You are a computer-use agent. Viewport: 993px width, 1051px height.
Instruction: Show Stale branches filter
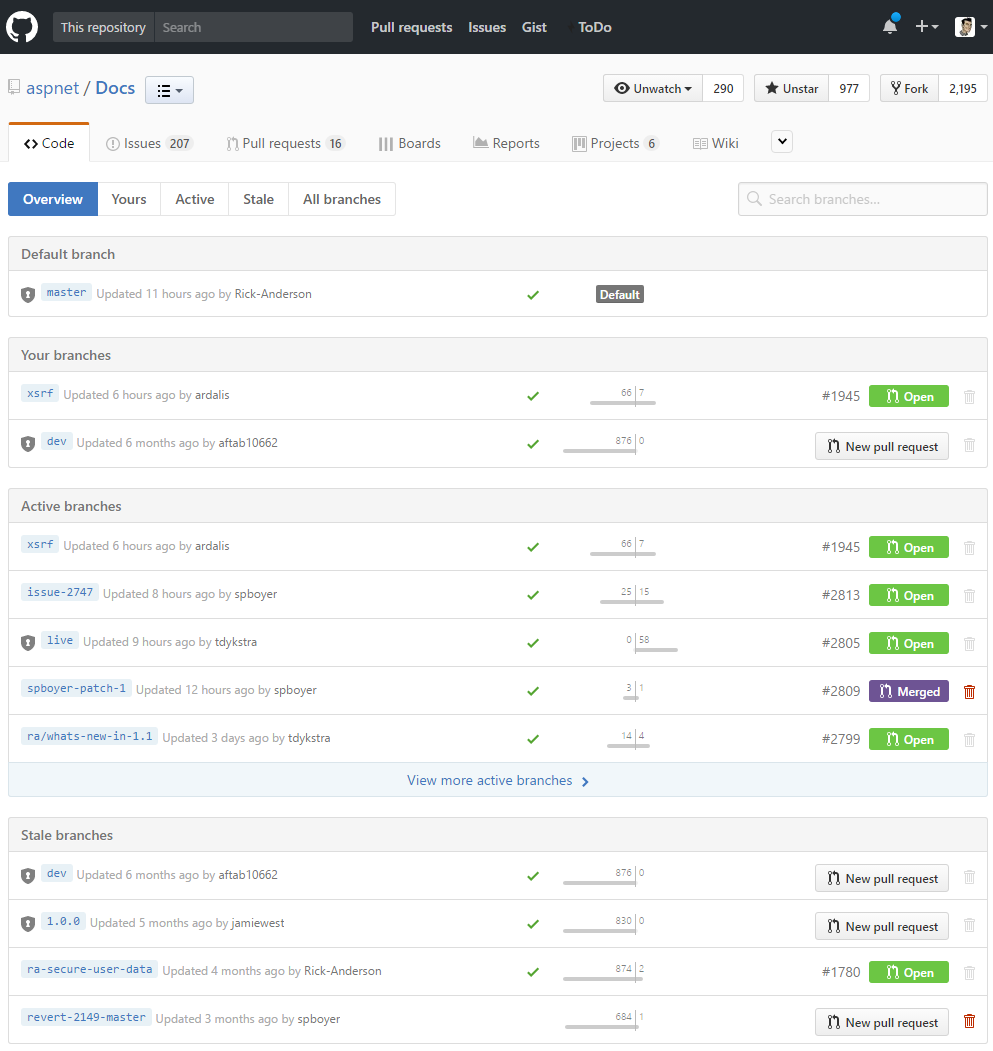coord(258,199)
